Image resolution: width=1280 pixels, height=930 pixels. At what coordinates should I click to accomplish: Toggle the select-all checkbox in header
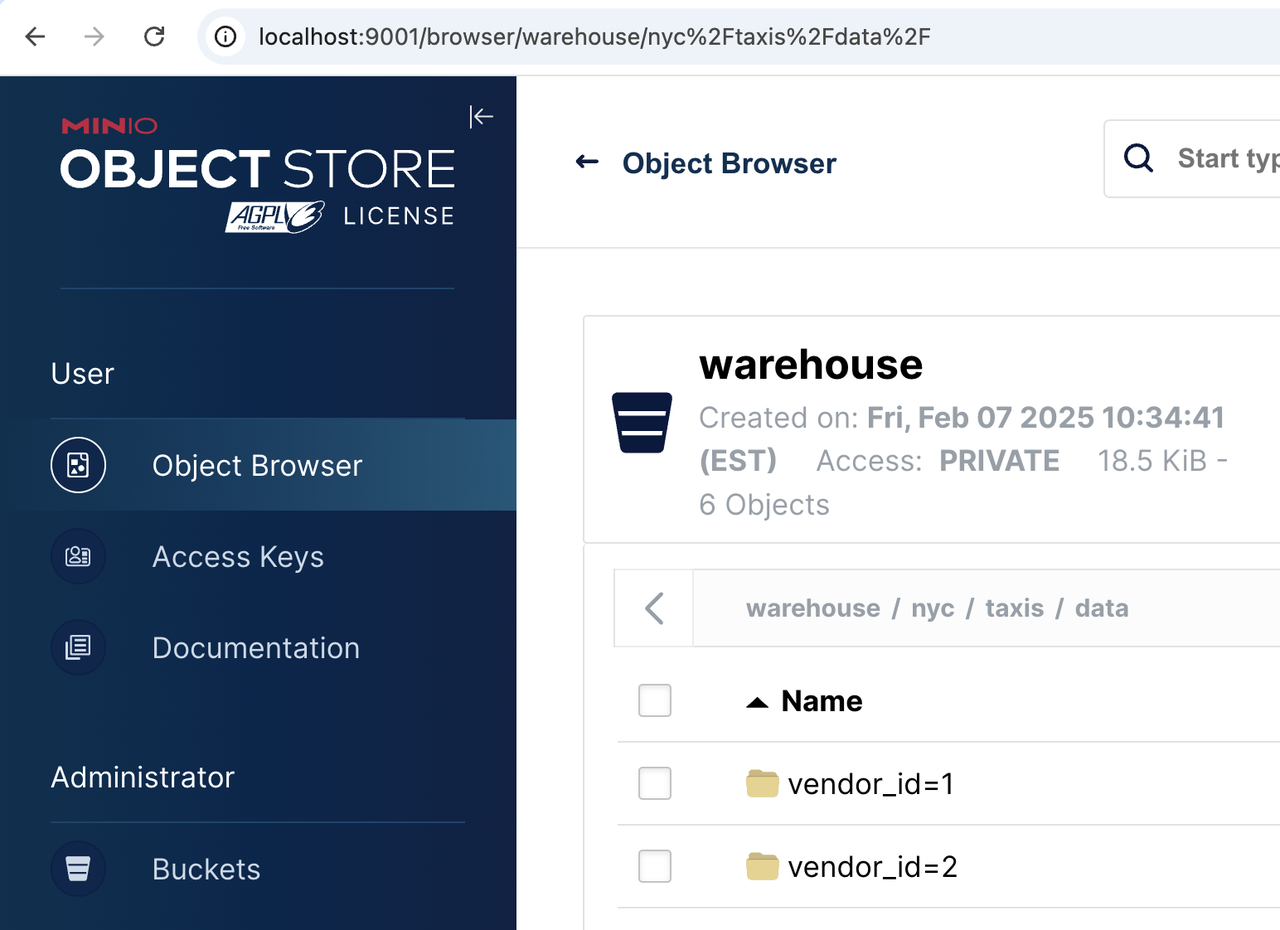(x=655, y=701)
